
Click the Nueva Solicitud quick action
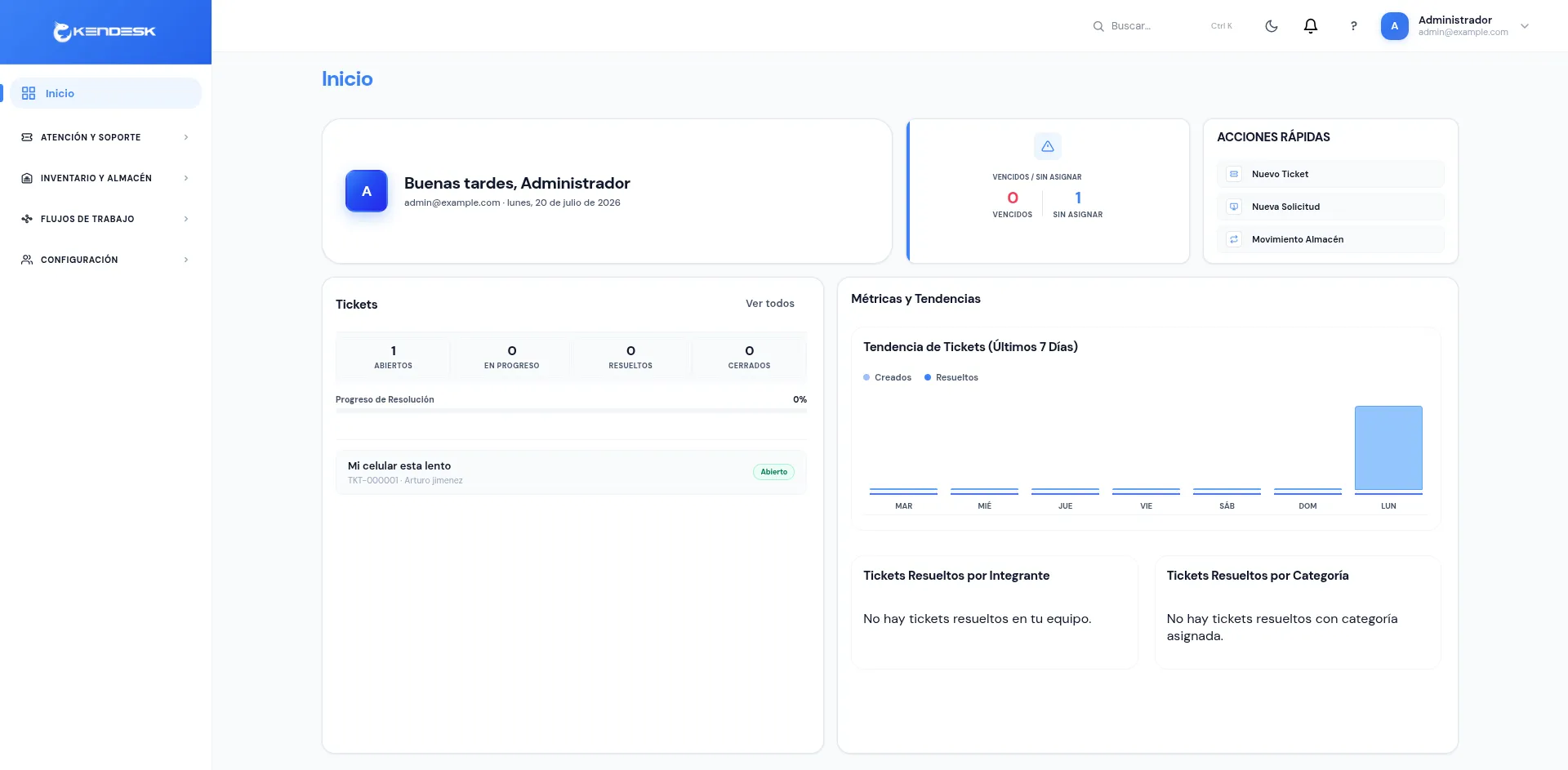click(x=1330, y=207)
